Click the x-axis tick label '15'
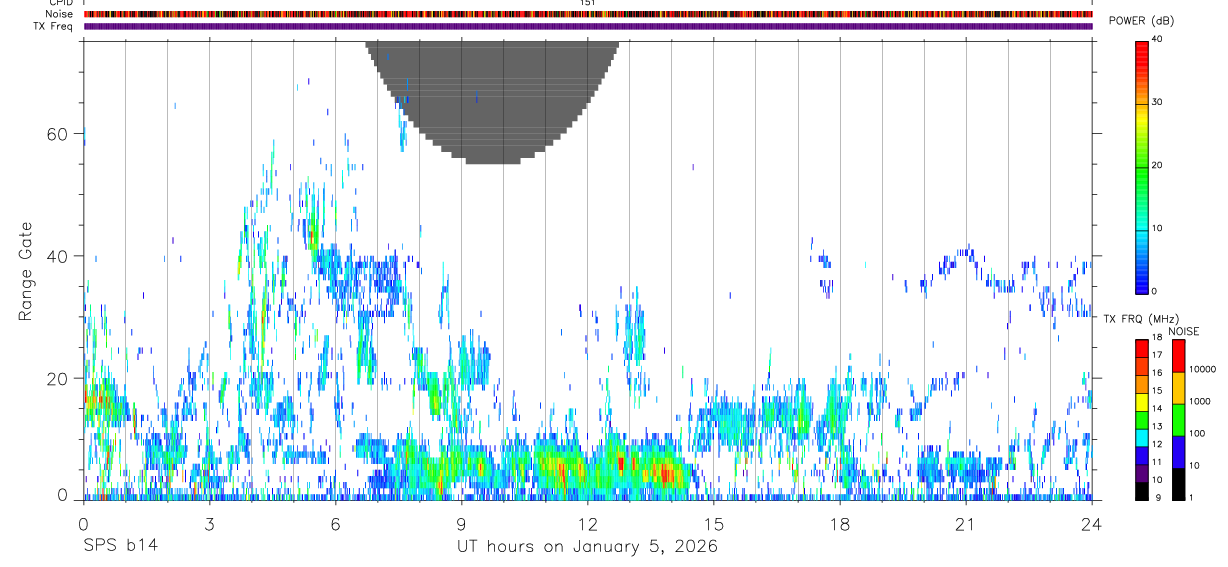 tap(713, 524)
